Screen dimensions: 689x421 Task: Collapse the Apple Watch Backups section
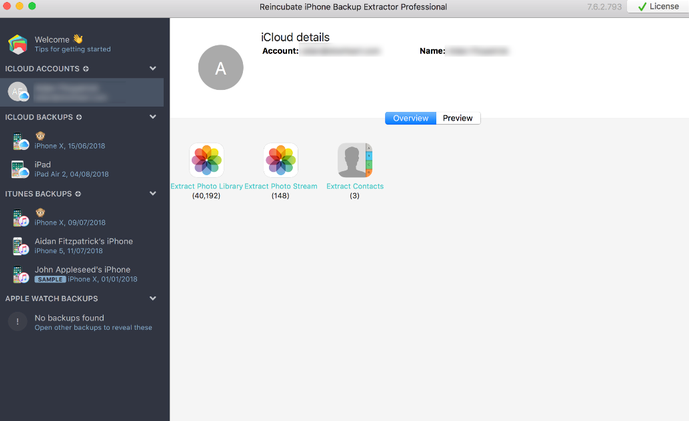click(x=153, y=298)
